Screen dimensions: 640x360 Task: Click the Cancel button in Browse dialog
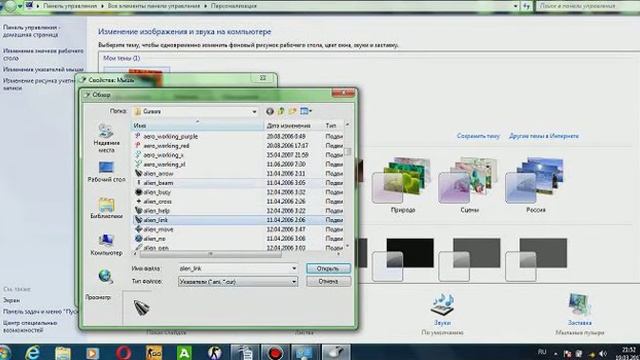328,282
